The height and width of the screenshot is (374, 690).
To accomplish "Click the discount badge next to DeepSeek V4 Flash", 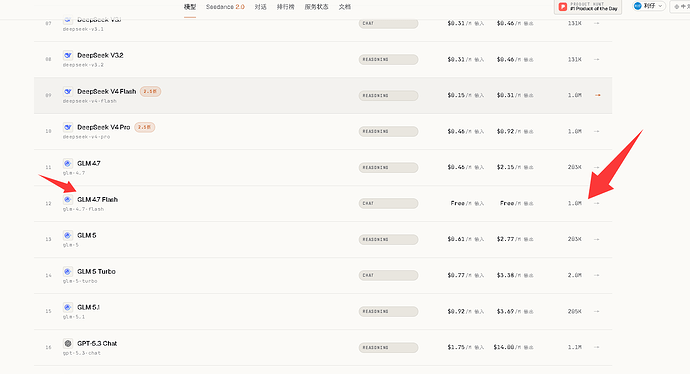I will (150, 92).
